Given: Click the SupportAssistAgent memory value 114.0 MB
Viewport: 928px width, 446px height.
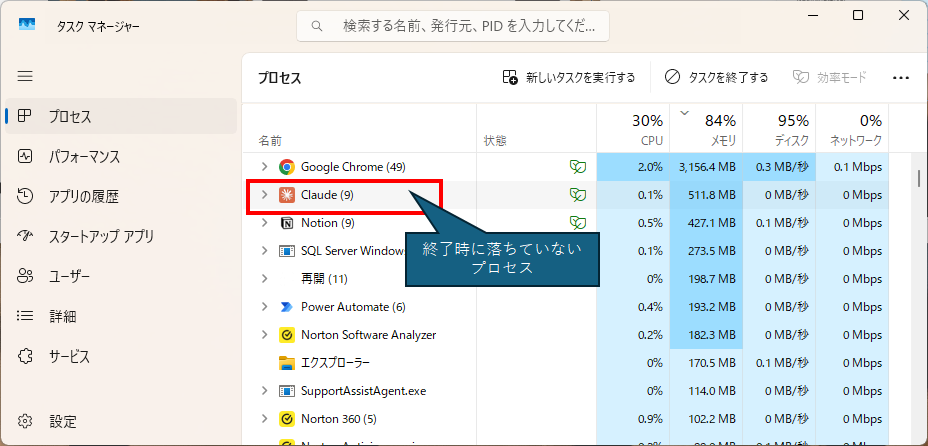Looking at the screenshot, I should click(x=713, y=392).
